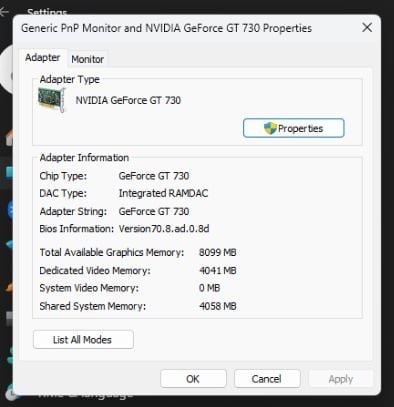Switch to the Monitor tab
This screenshot has height=407, width=394.
pyautogui.click(x=87, y=59)
